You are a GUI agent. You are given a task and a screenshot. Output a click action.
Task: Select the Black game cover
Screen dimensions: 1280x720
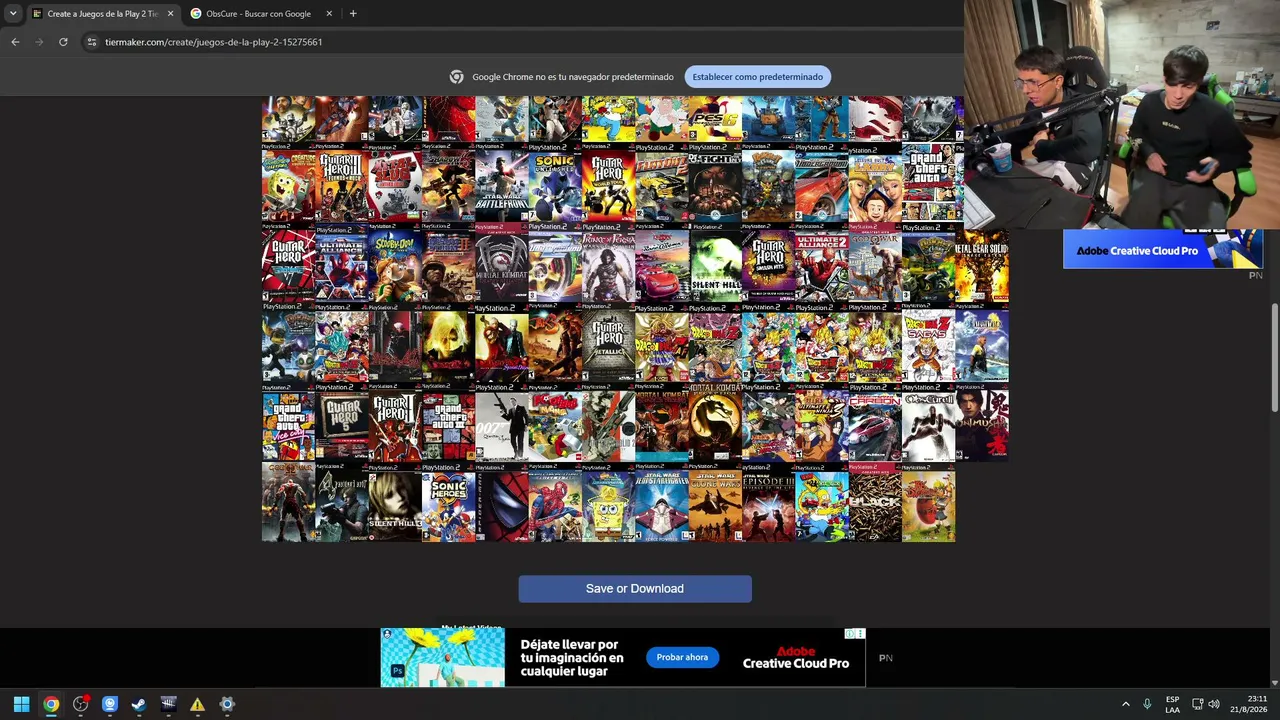pos(875,504)
